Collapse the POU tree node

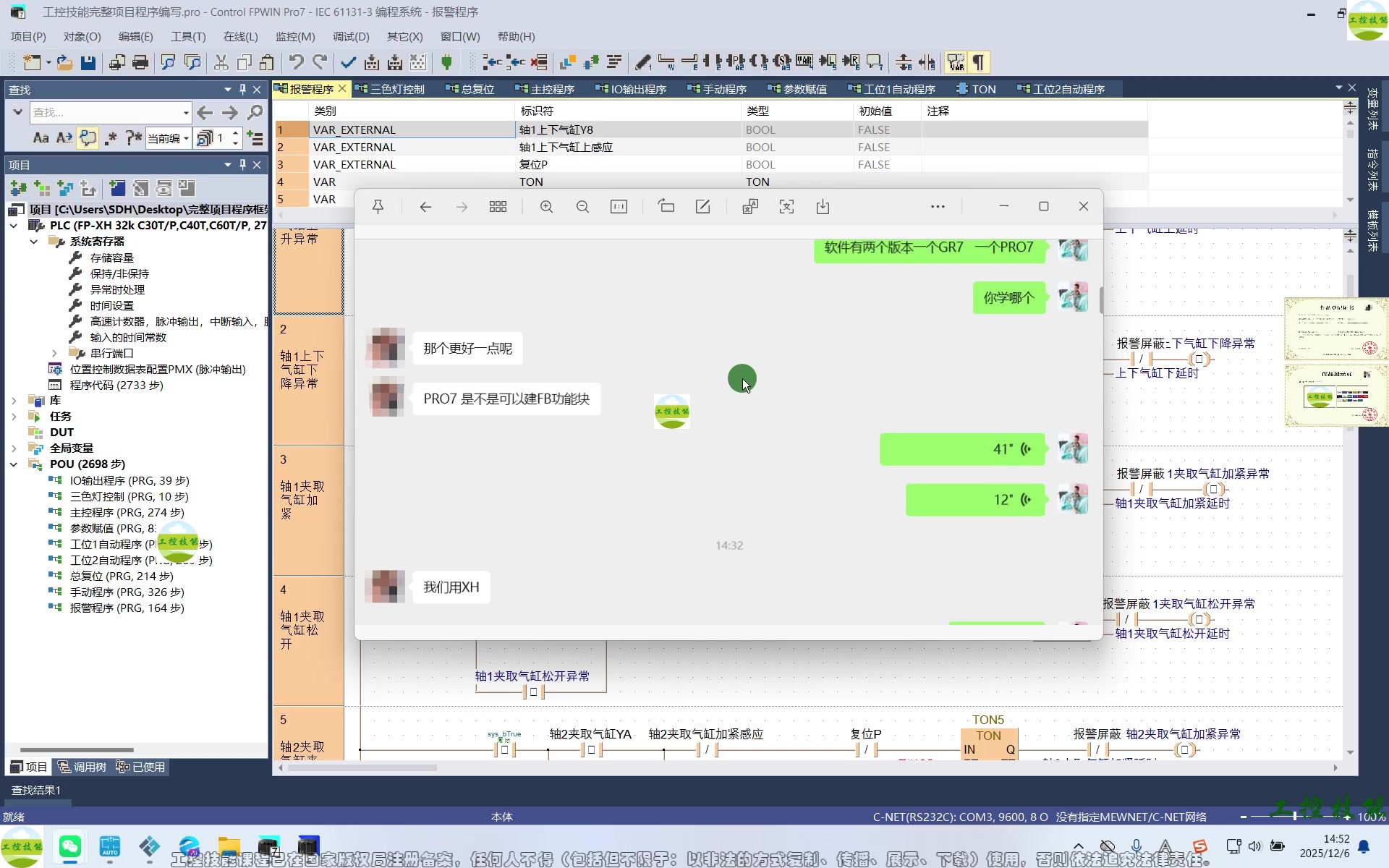point(14,464)
